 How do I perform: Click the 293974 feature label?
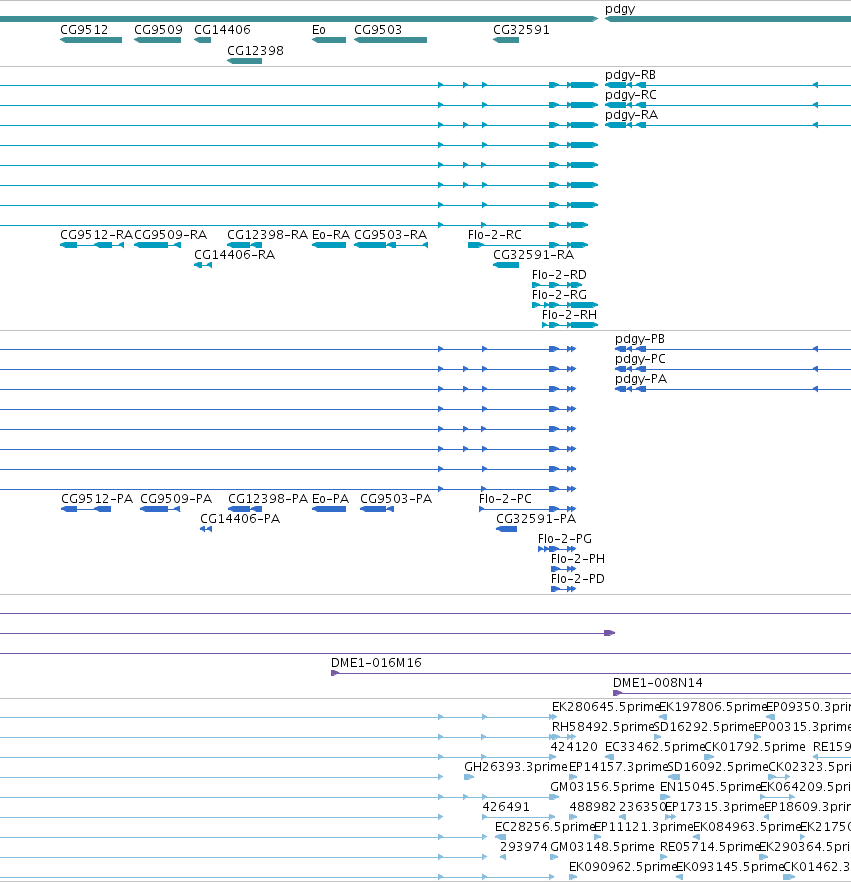click(524, 847)
